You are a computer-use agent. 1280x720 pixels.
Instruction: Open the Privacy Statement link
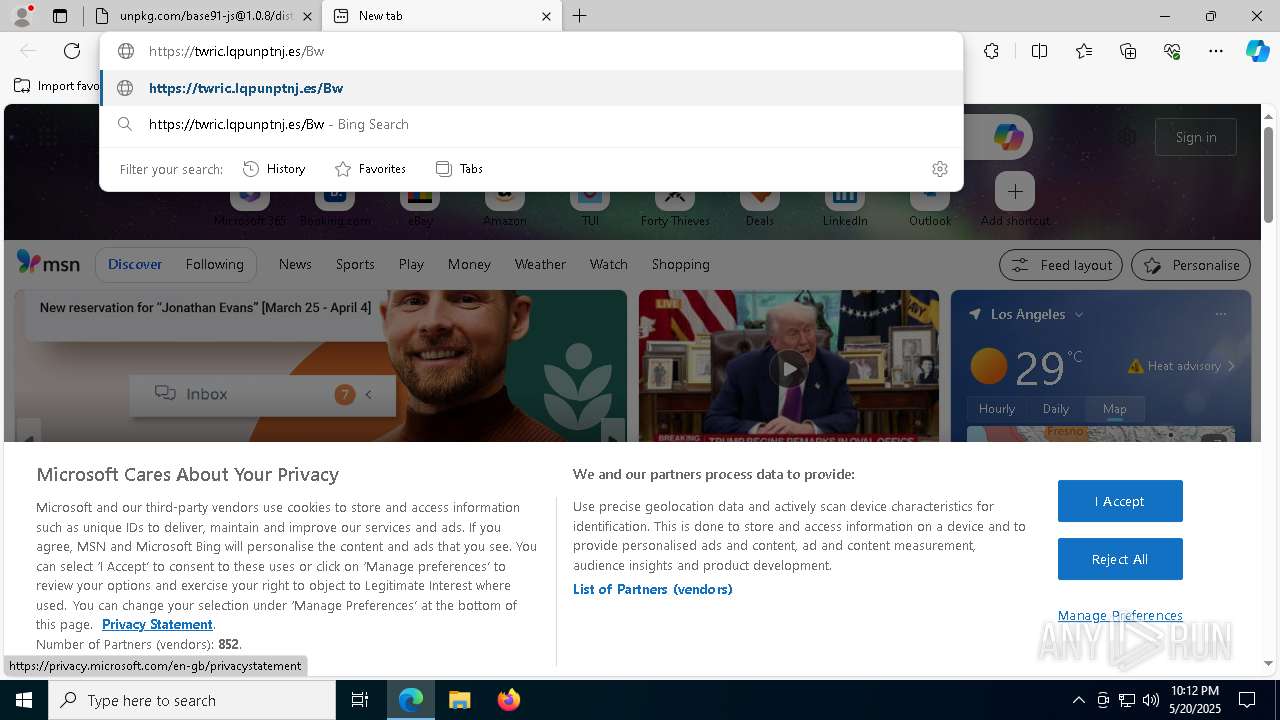(157, 624)
